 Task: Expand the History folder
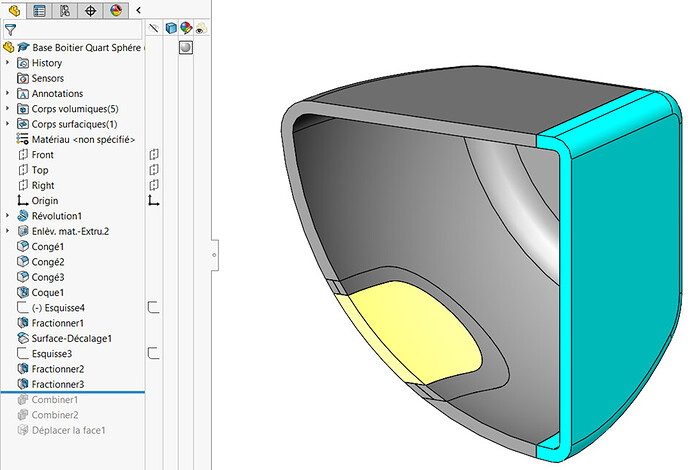click(x=8, y=63)
